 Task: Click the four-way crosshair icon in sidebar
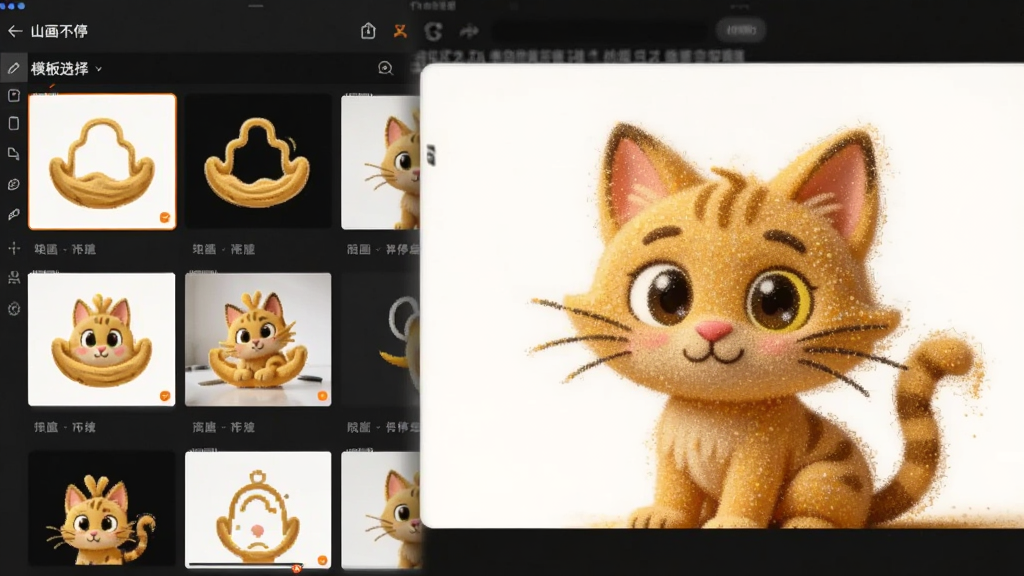point(14,248)
